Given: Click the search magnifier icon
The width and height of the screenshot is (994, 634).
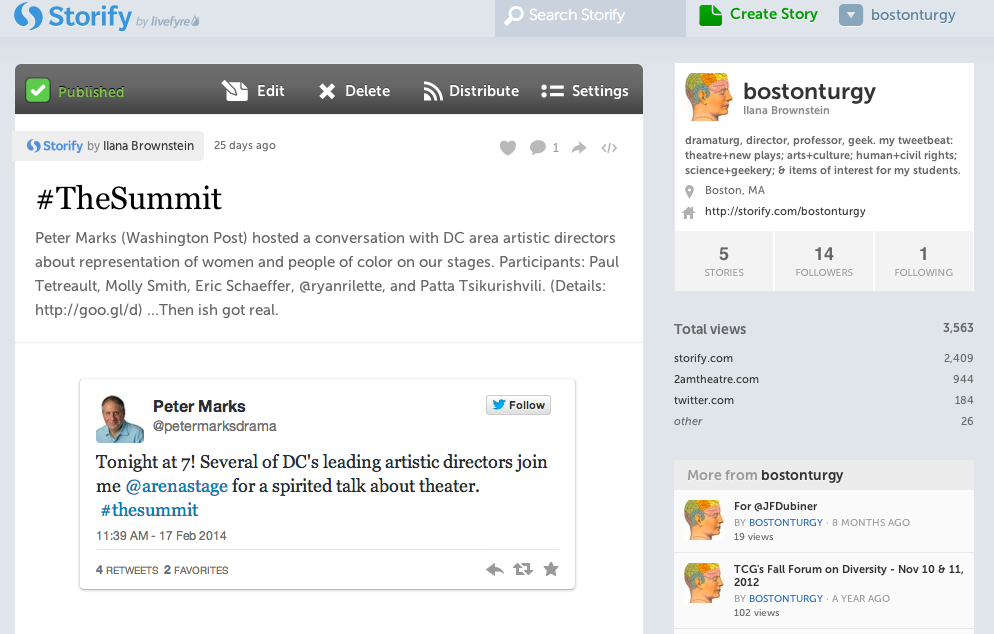Looking at the screenshot, I should (513, 15).
